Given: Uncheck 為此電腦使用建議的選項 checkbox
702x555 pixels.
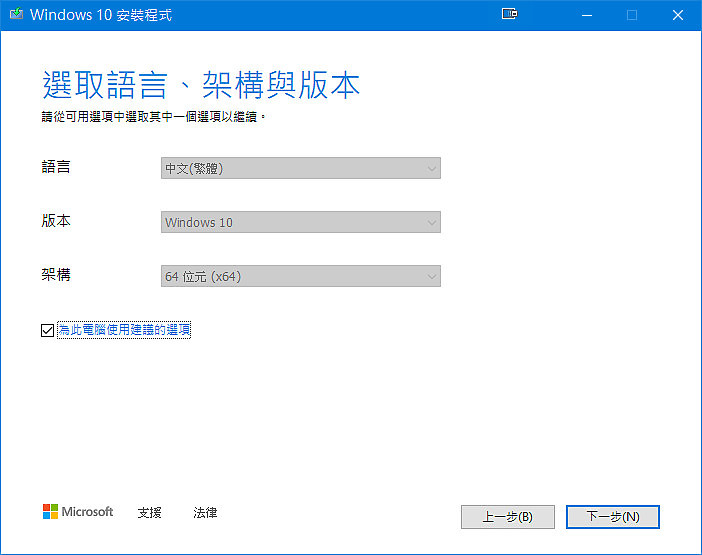Looking at the screenshot, I should coord(47,330).
